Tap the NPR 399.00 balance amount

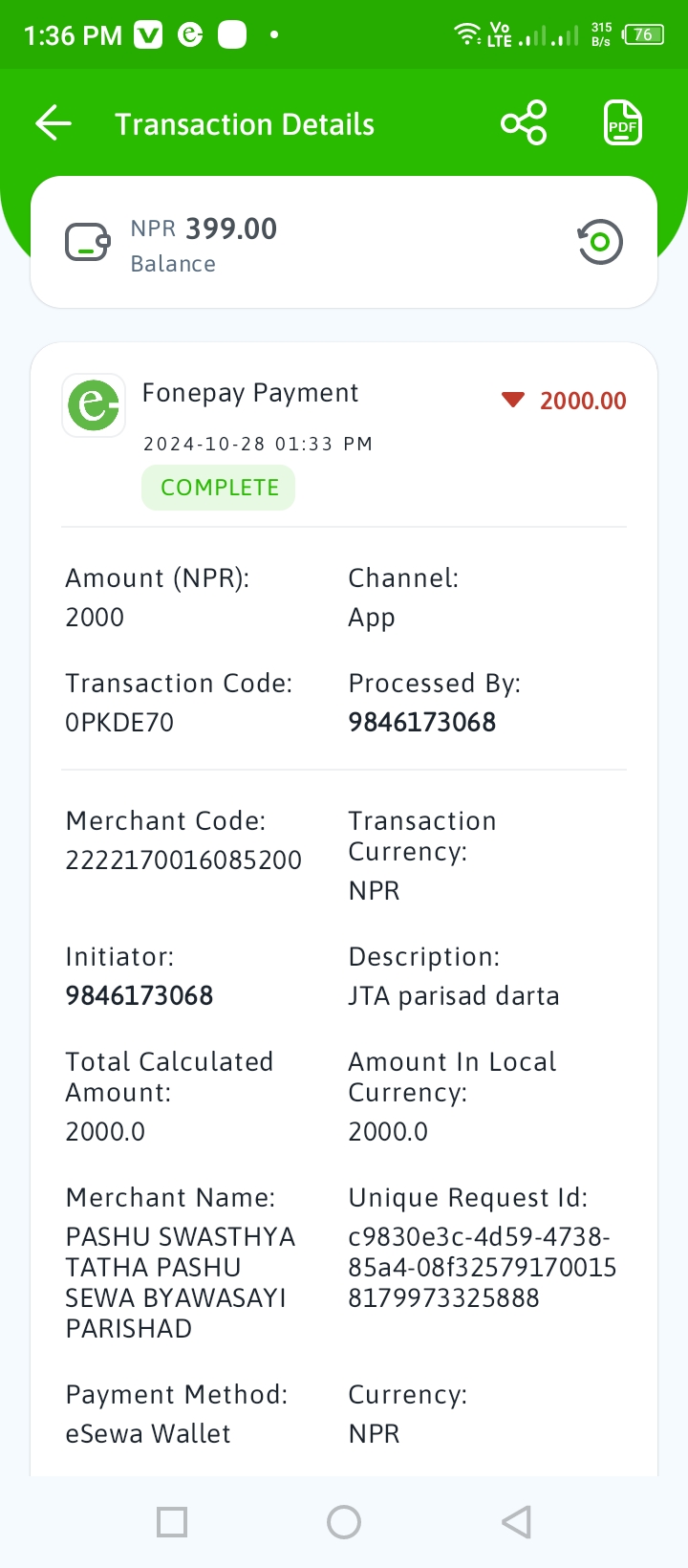(x=204, y=229)
